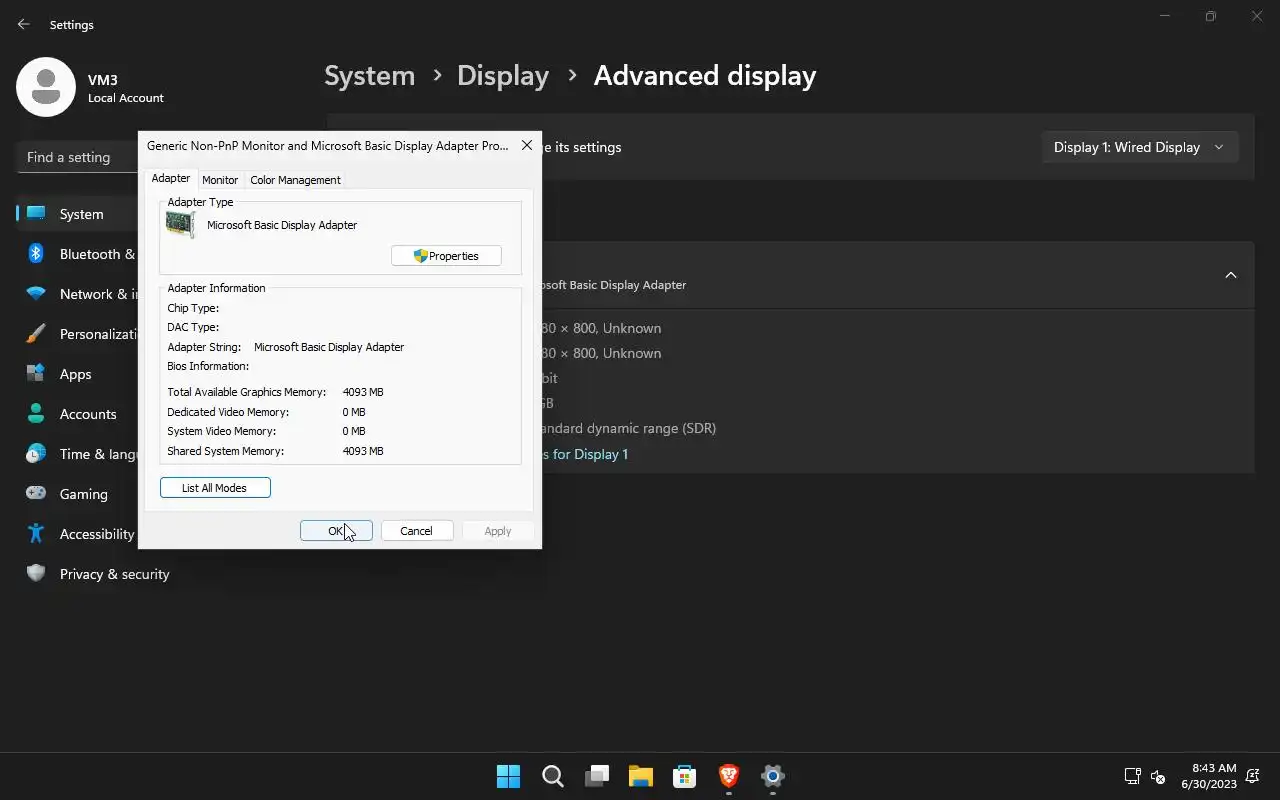Open taskbar Search

552,776
